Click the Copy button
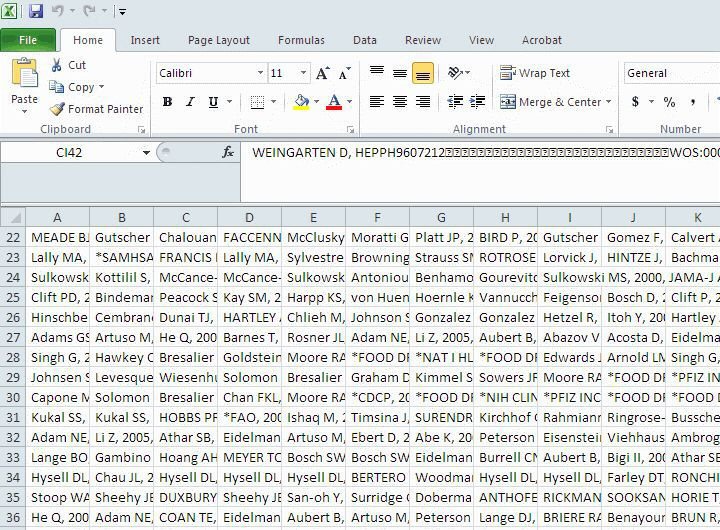Screen dimensions: 720x530 [72, 87]
